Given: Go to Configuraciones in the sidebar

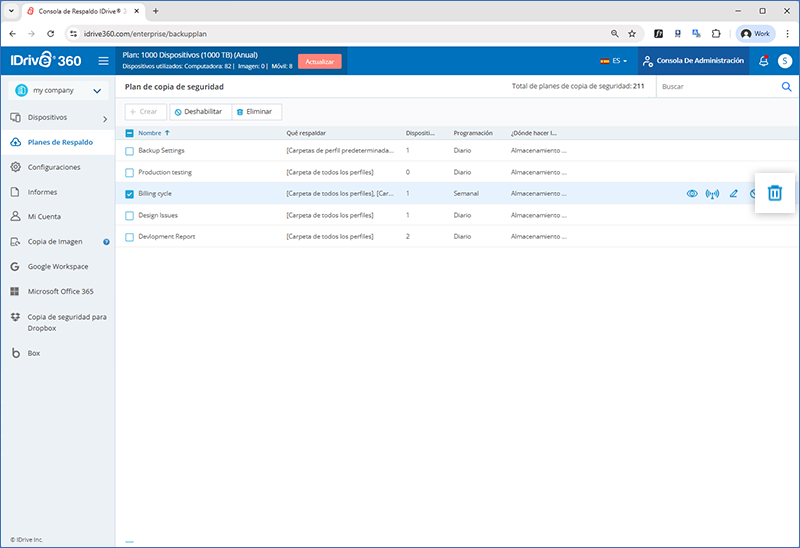Looking at the screenshot, I should point(54,167).
